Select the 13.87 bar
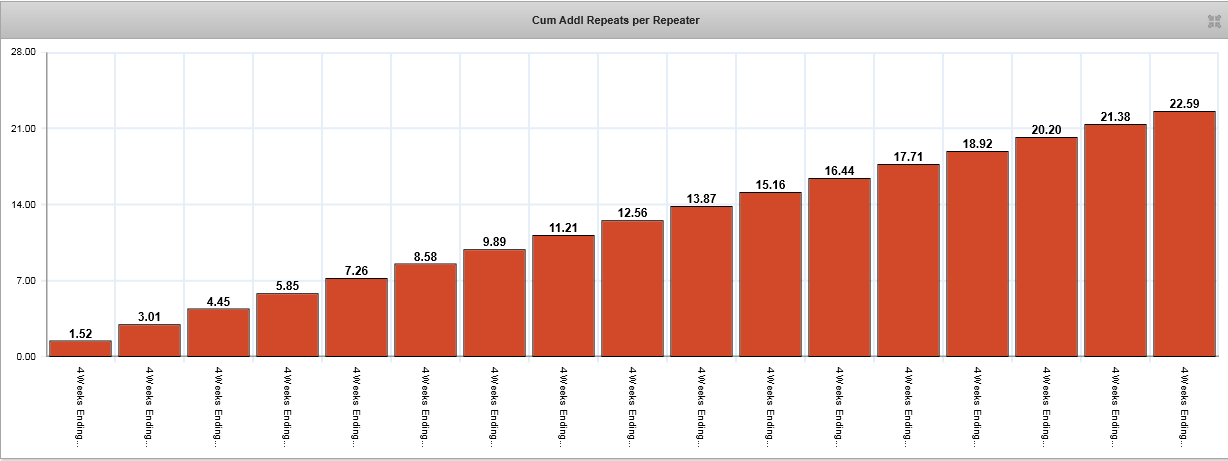1228x461 pixels. 701,281
